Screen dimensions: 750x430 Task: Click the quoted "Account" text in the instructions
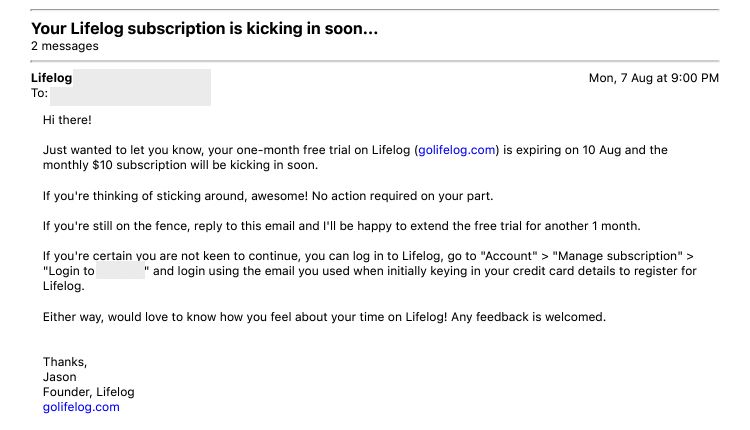511,256
